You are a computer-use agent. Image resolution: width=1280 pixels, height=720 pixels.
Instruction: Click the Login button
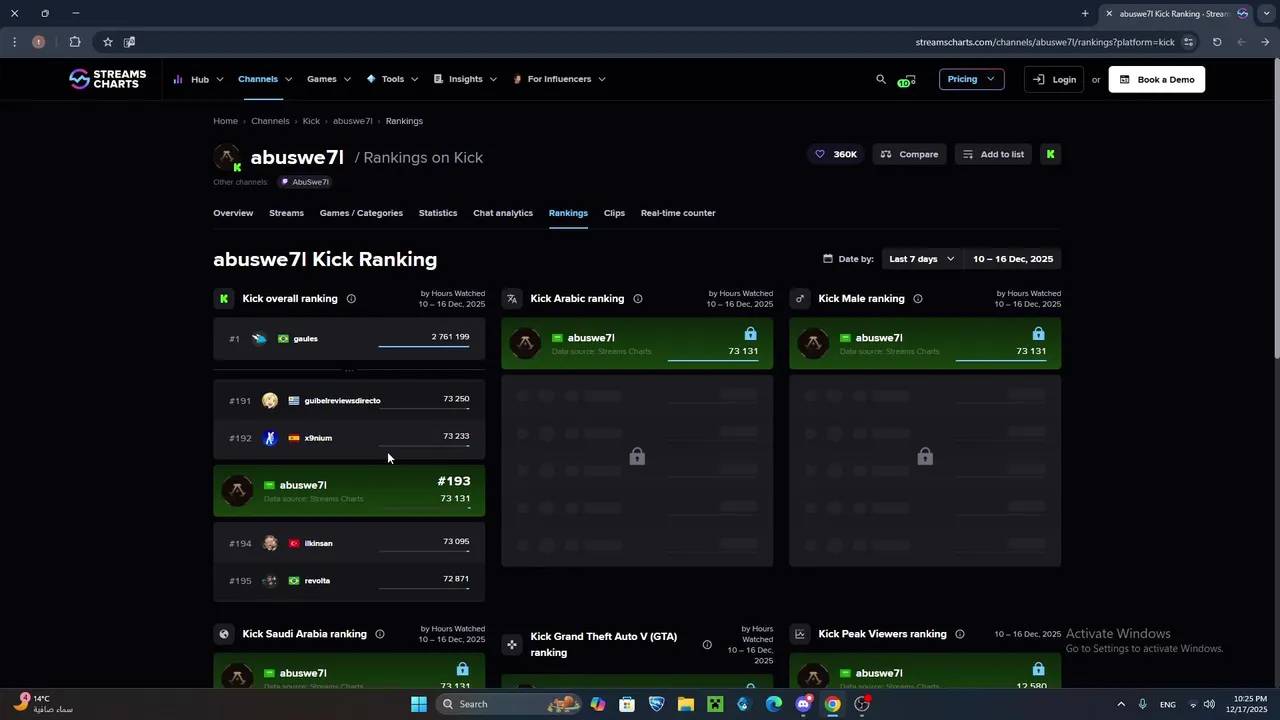coord(1054,79)
